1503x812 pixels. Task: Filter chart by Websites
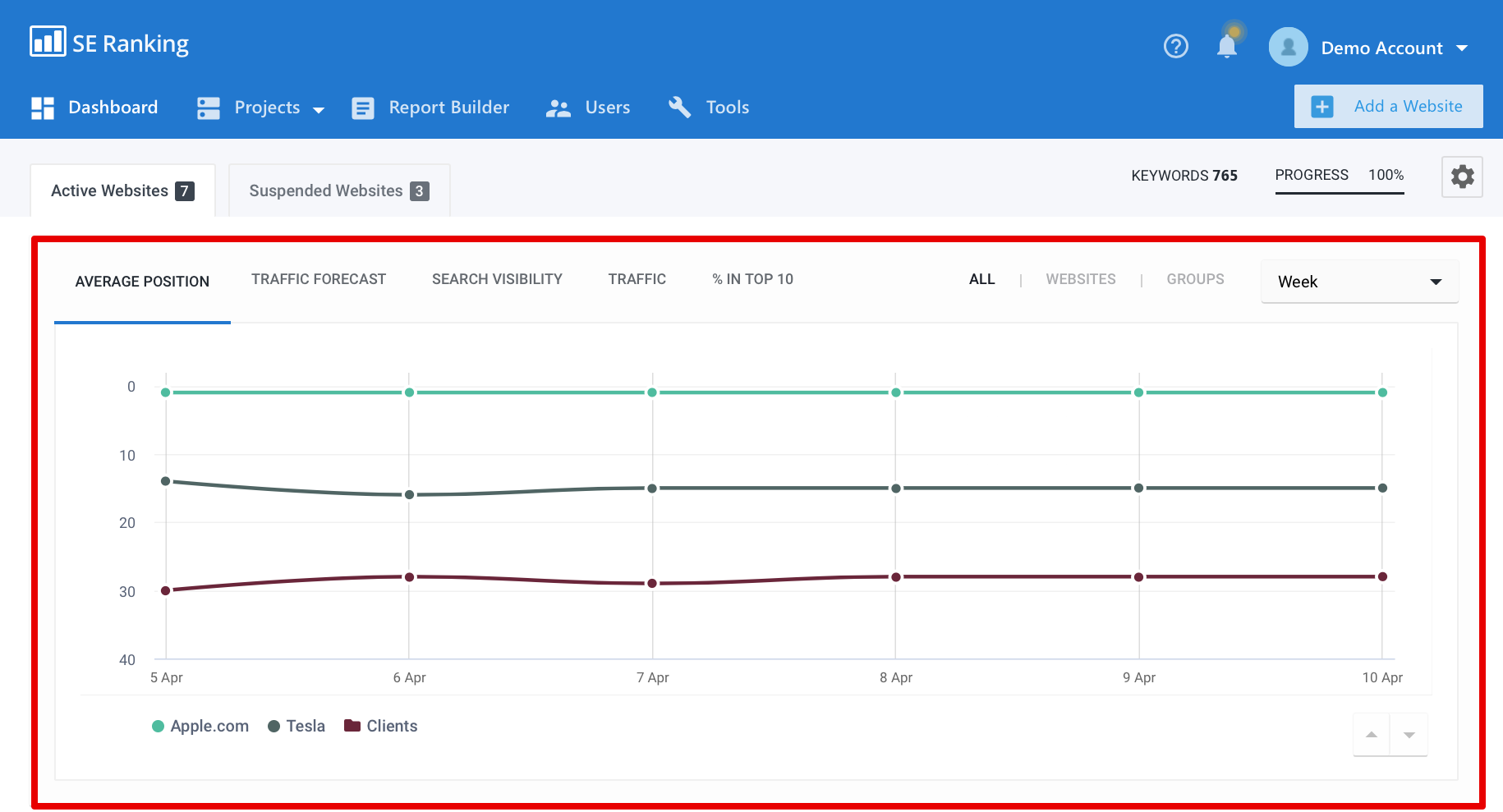pyautogui.click(x=1080, y=279)
